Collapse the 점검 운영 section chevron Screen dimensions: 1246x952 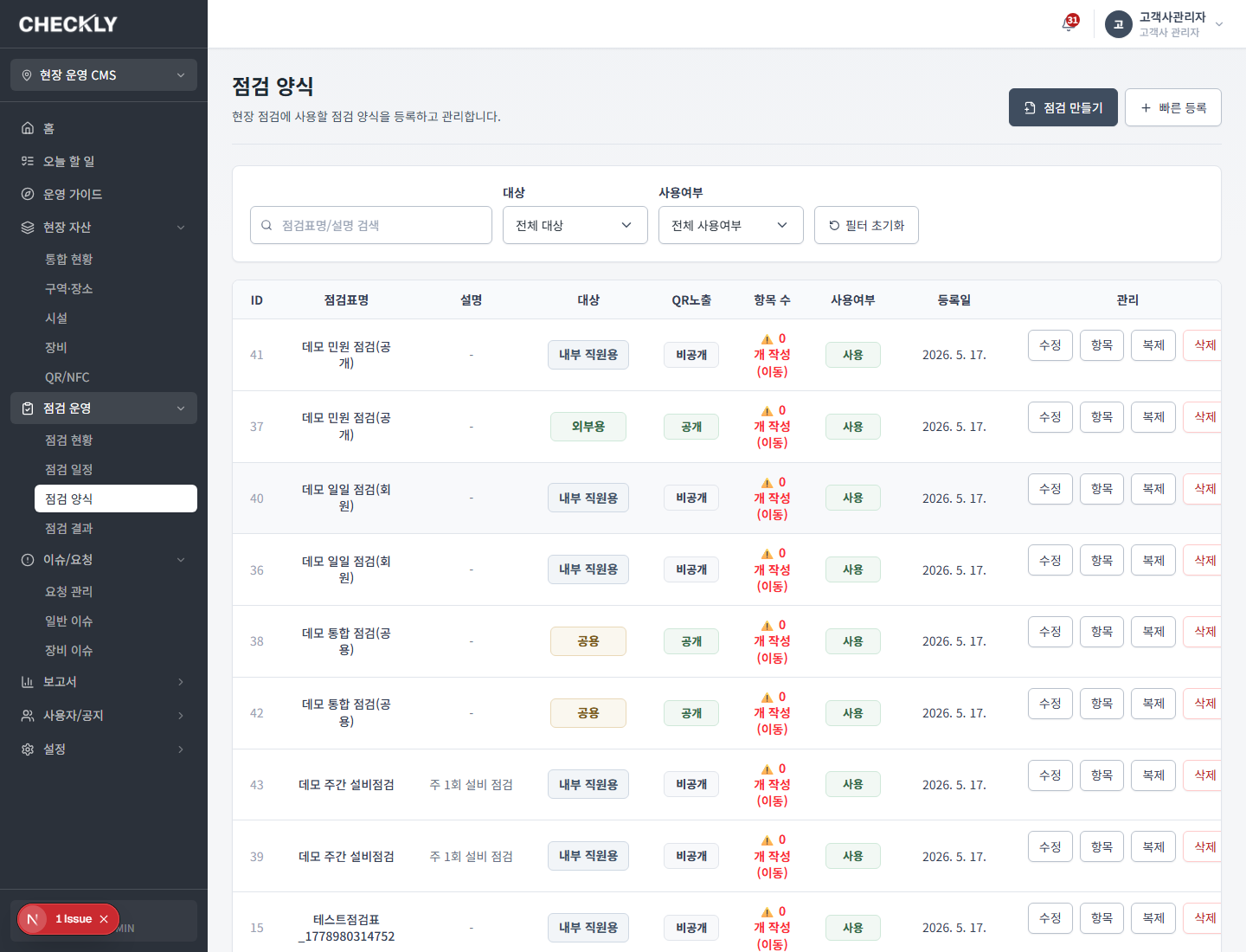(x=181, y=408)
